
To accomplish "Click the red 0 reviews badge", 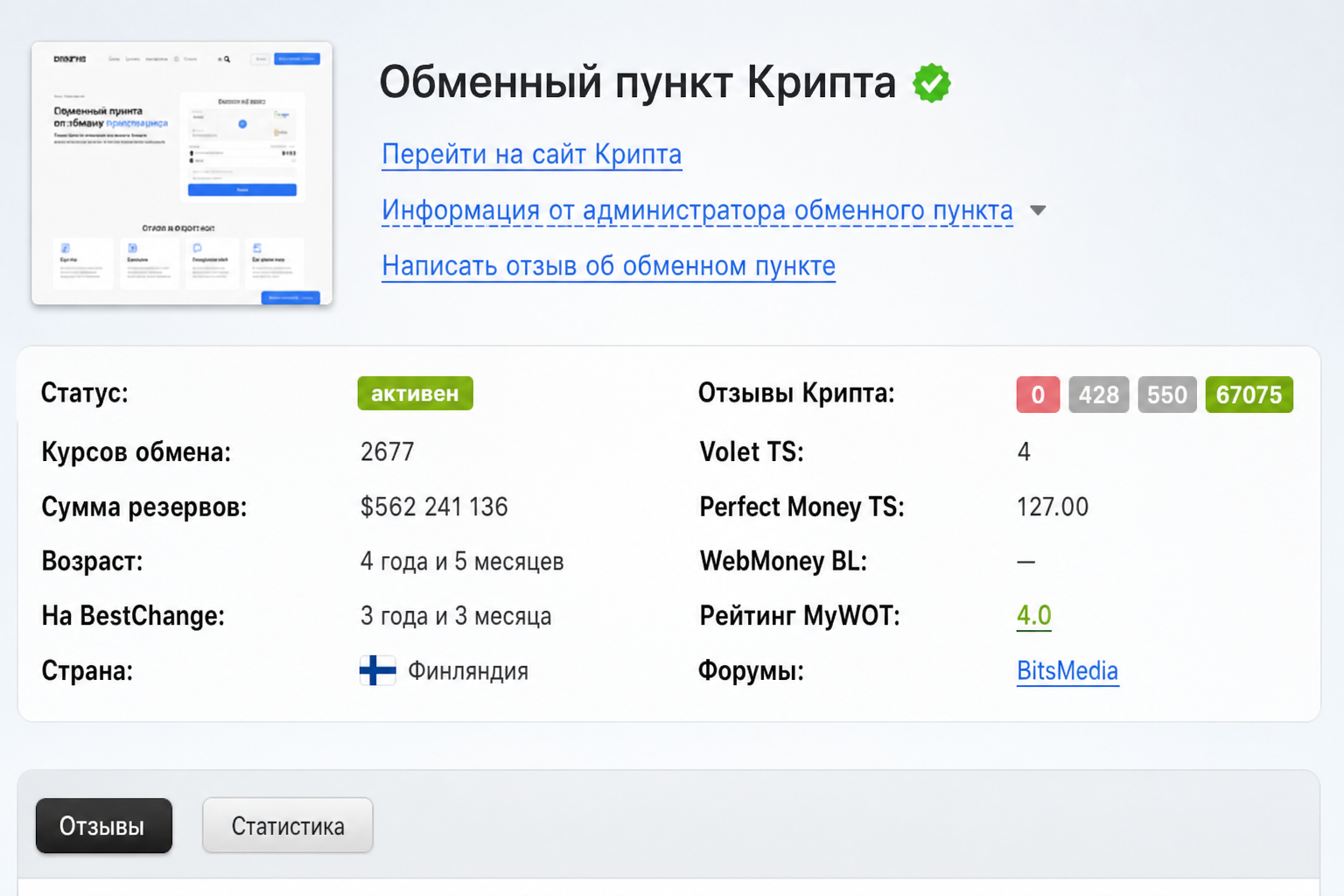I will tap(1038, 395).
